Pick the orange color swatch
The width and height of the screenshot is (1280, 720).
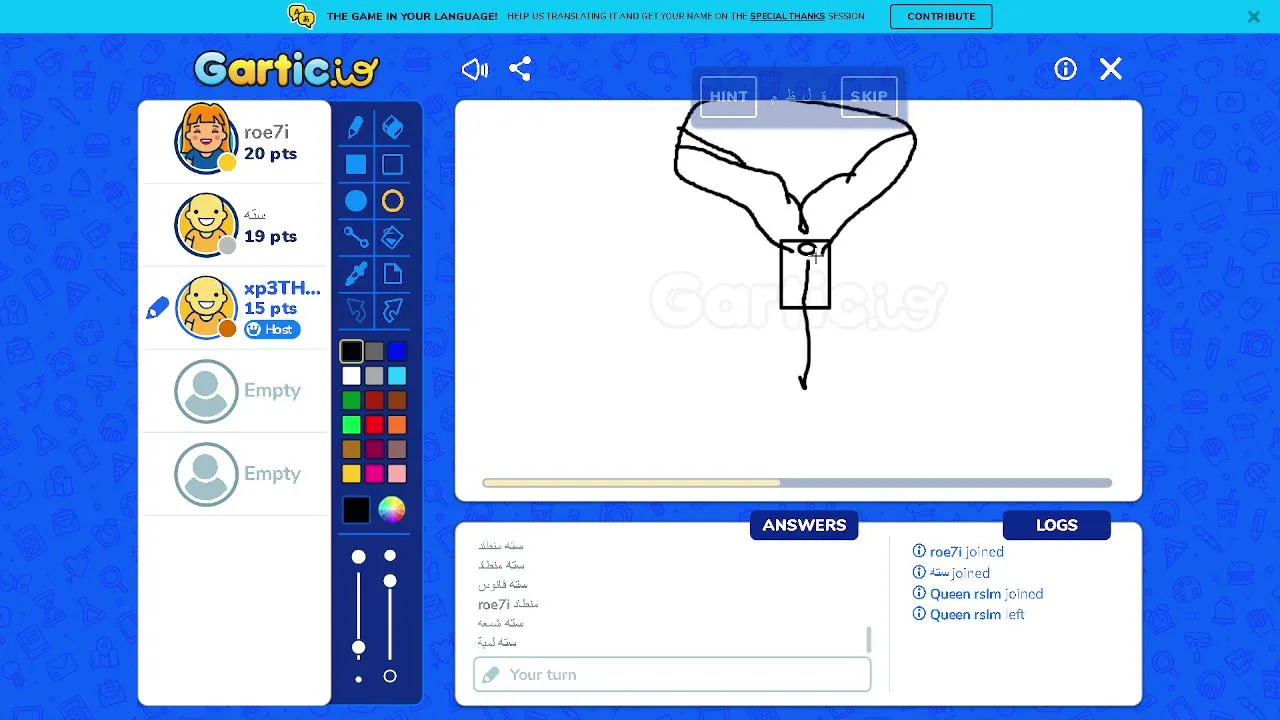tap(397, 425)
